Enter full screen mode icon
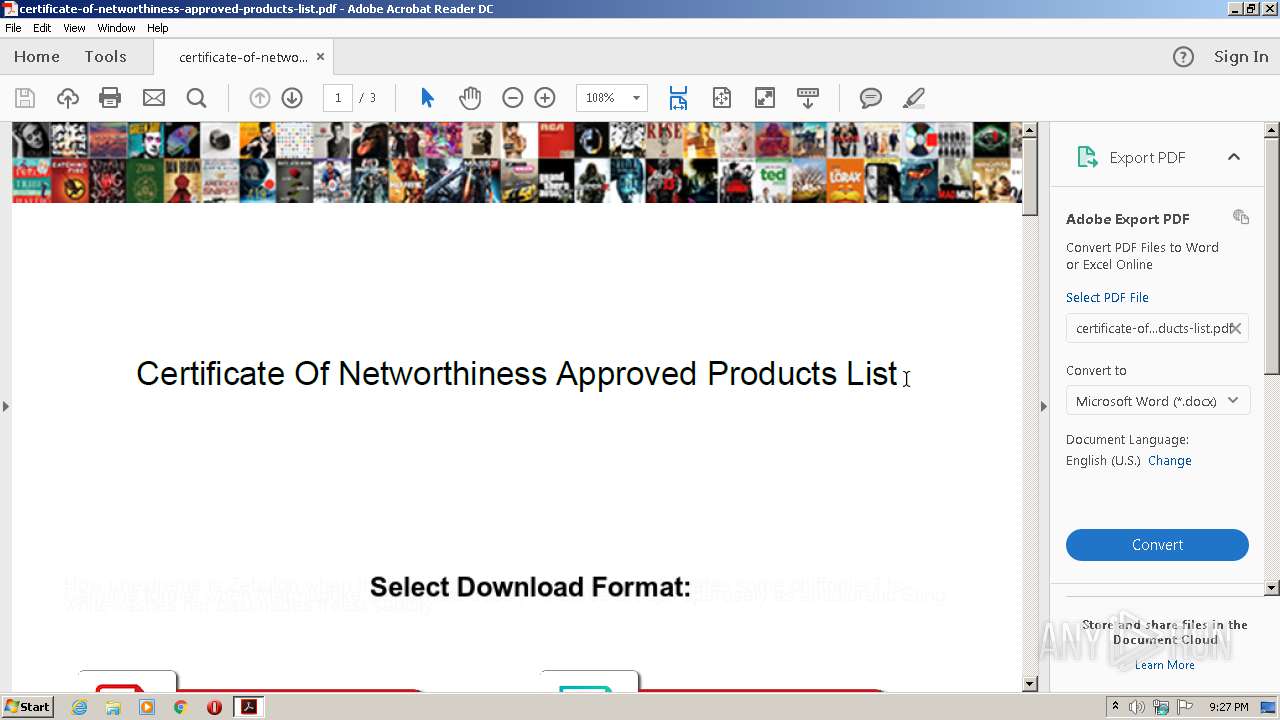The image size is (1280, 720). tap(765, 98)
